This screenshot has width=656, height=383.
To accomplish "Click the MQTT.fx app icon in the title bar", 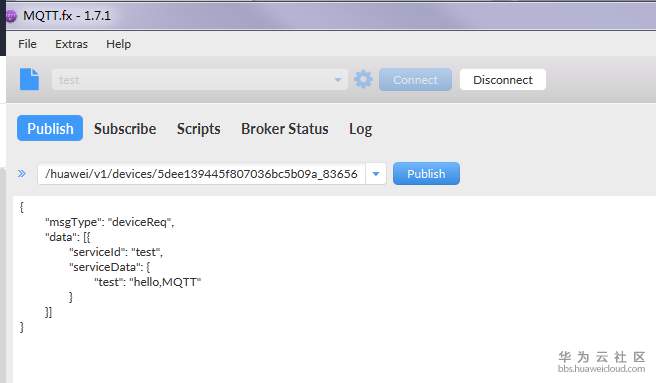I will click(x=11, y=16).
